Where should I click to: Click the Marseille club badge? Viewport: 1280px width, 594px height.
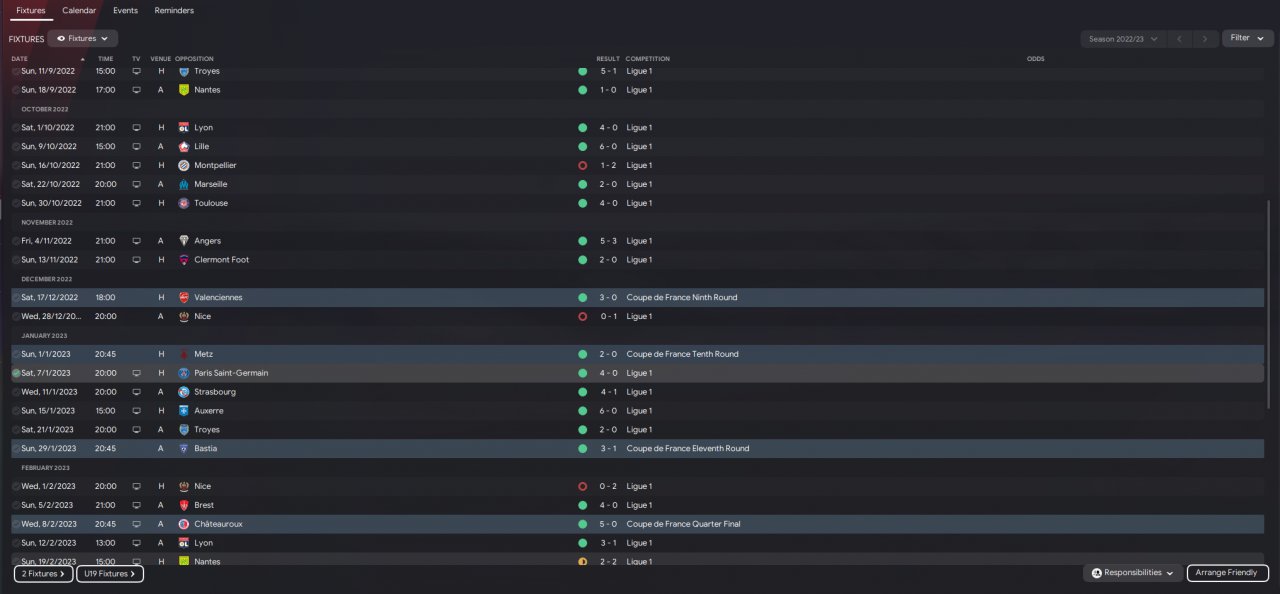tap(184, 184)
